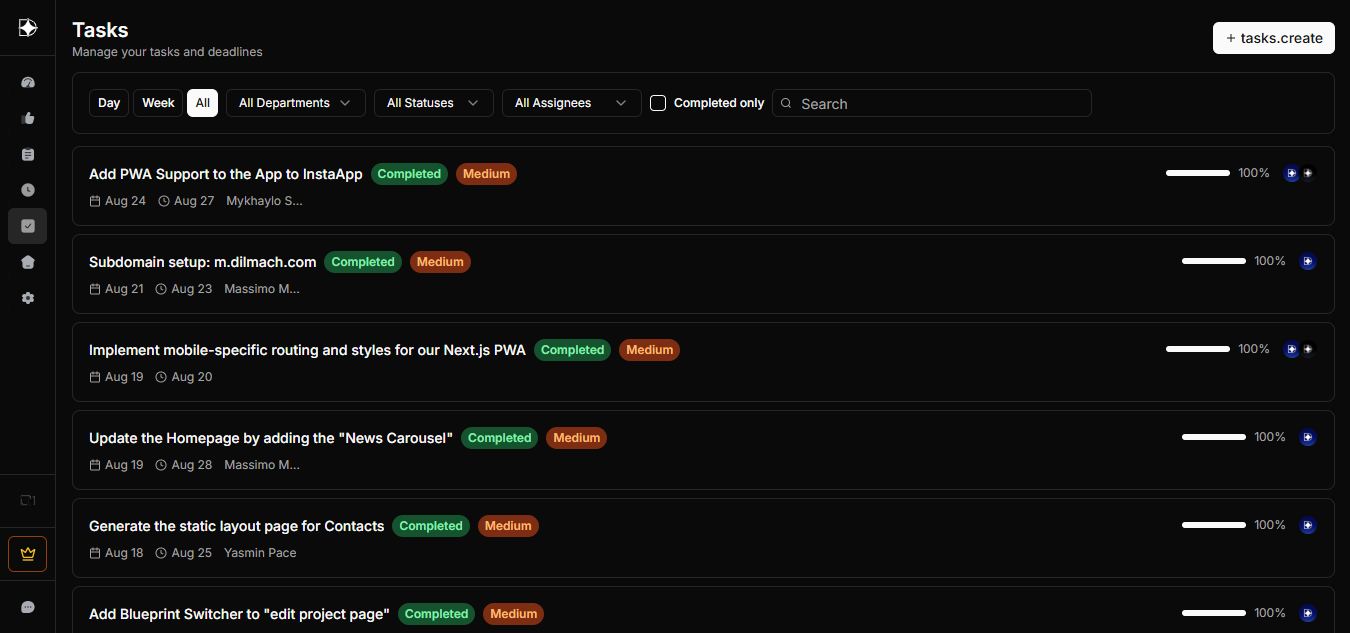The height and width of the screenshot is (633, 1350).
Task: Click 100% label on News Carousel task
Action: click(x=1270, y=437)
